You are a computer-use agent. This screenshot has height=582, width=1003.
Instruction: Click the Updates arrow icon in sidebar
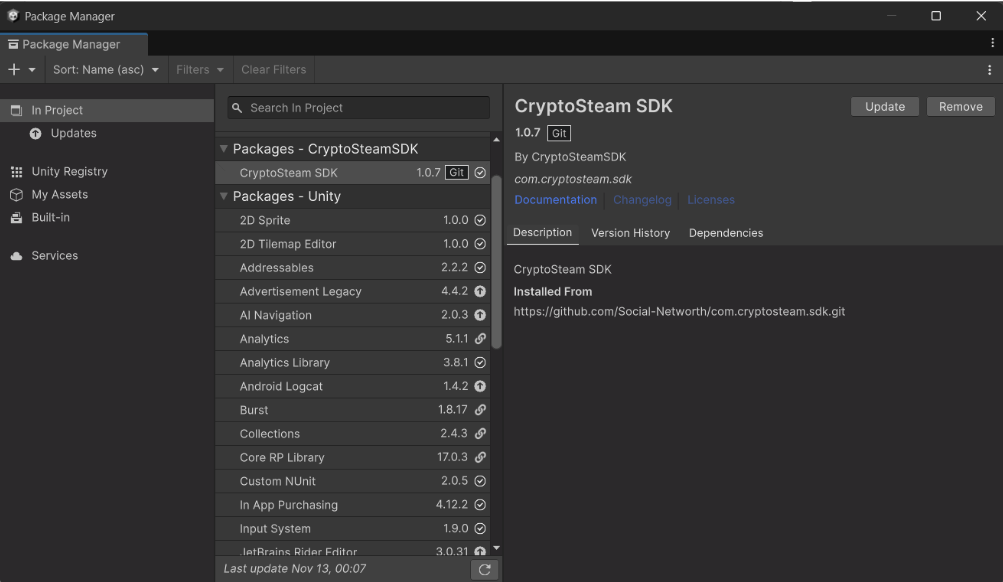tap(36, 133)
